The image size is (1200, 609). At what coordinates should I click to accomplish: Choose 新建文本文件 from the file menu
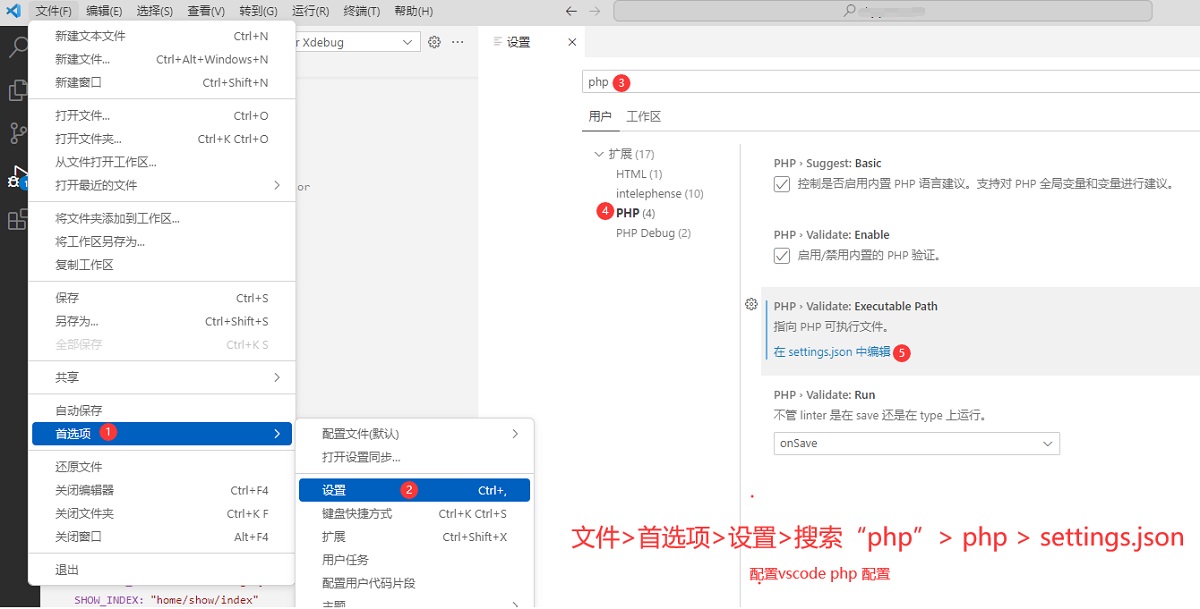(162, 36)
